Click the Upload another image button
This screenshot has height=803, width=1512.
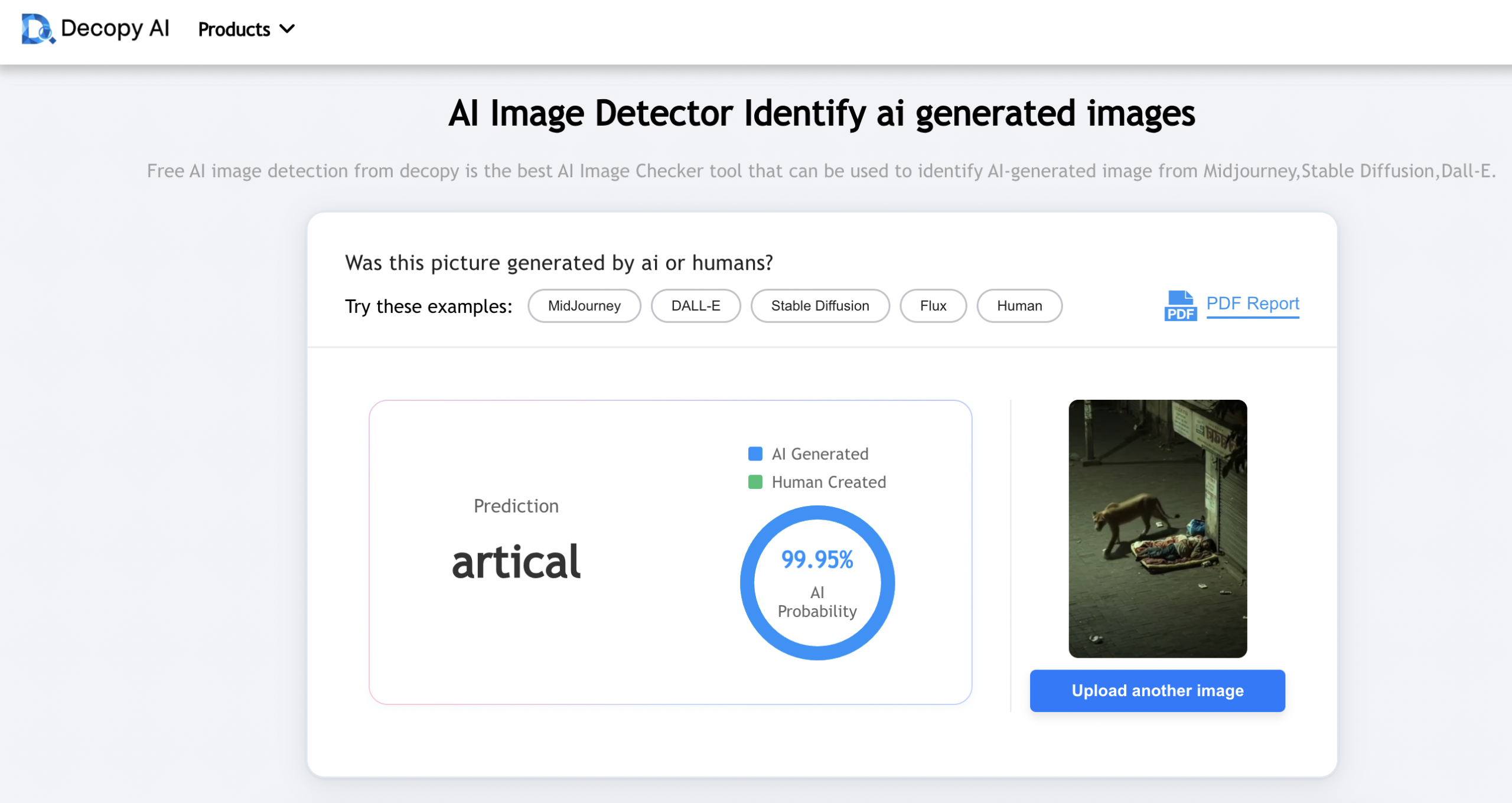pos(1158,691)
